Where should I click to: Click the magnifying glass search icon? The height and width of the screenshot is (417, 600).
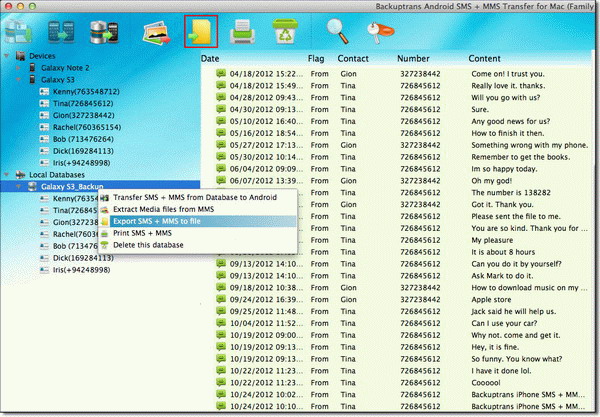point(337,31)
